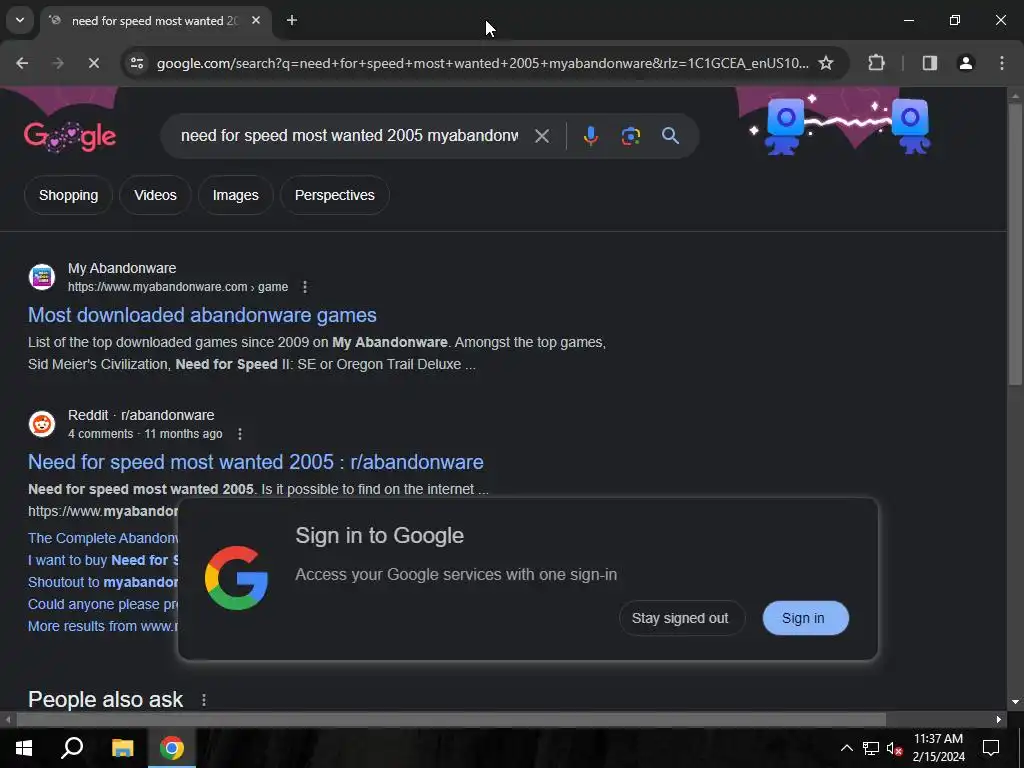This screenshot has height=768, width=1024.
Task: Toggle the browser side panel icon
Action: point(930,63)
